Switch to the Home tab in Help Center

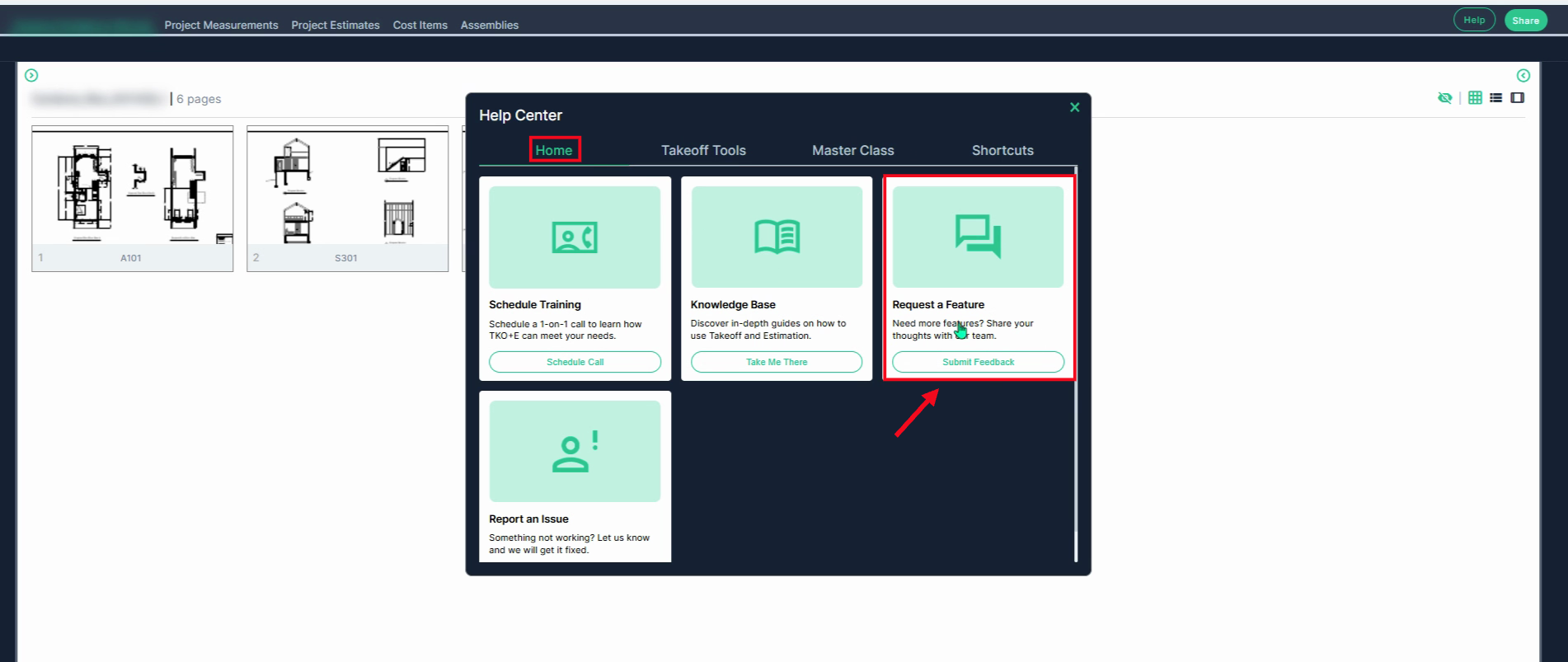tap(554, 150)
